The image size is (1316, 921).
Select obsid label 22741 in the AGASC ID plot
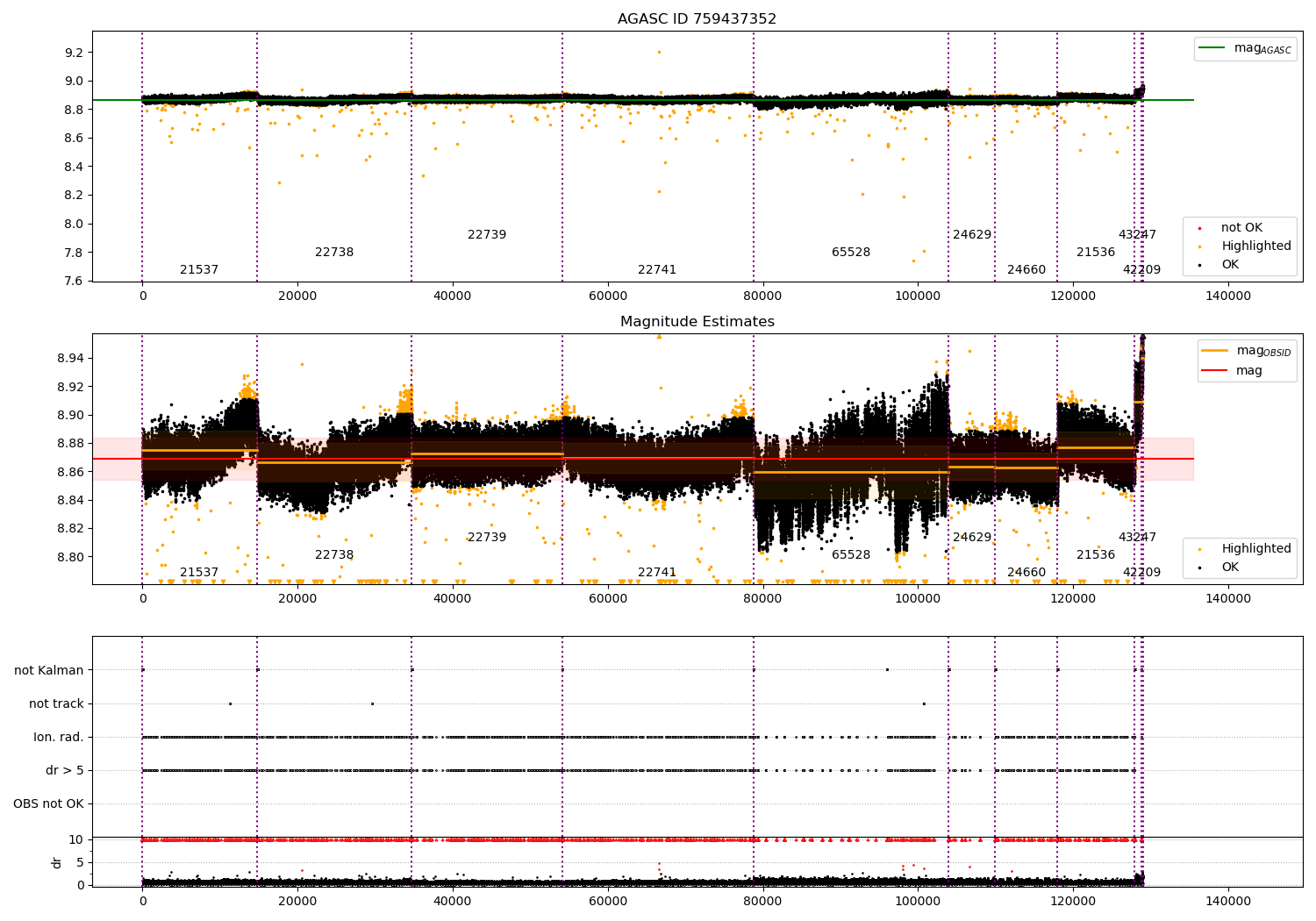tap(657, 269)
